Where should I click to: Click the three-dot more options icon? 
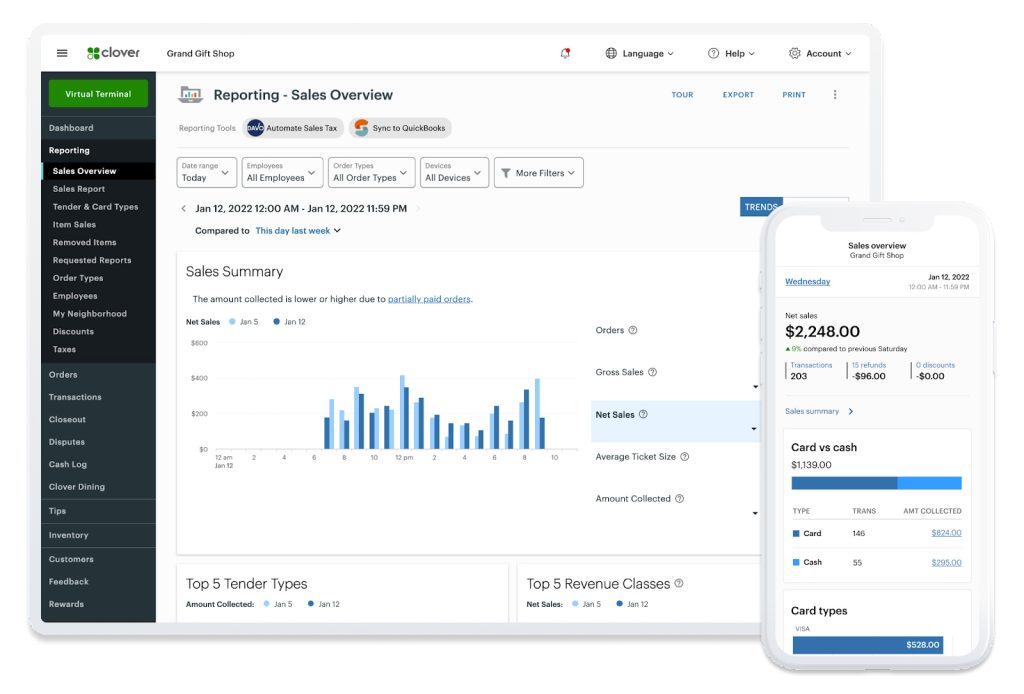pyautogui.click(x=835, y=95)
